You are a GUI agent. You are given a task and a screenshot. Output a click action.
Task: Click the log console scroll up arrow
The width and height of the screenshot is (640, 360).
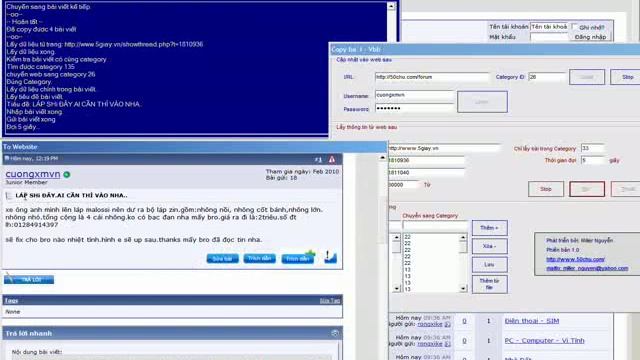click(x=391, y=6)
